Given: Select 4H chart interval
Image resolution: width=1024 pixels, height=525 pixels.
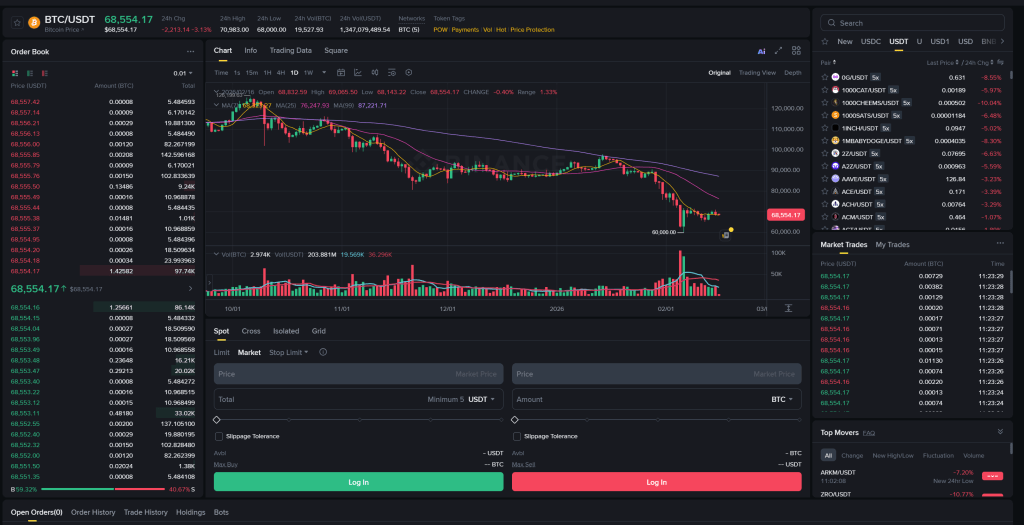Looking at the screenshot, I should [x=281, y=72].
